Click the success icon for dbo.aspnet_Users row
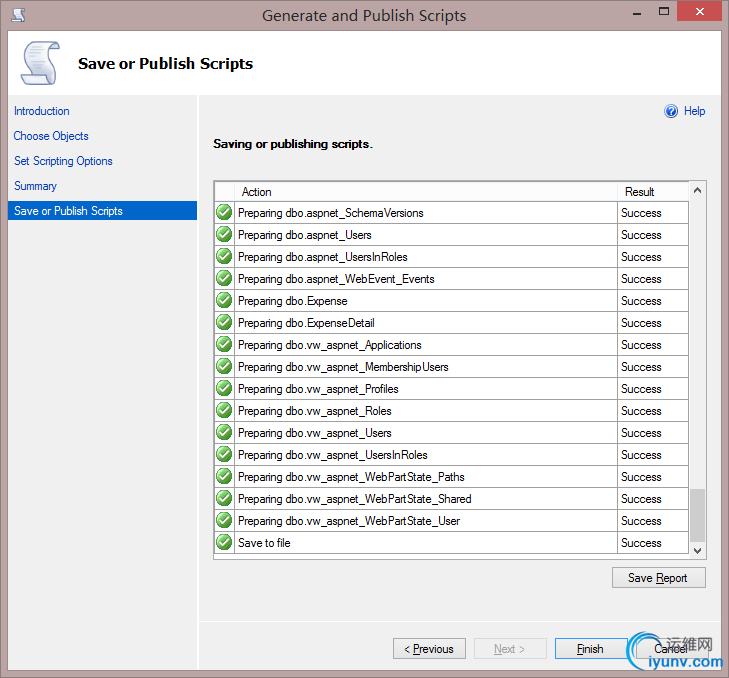Image resolution: width=729 pixels, height=678 pixels. tap(224, 235)
